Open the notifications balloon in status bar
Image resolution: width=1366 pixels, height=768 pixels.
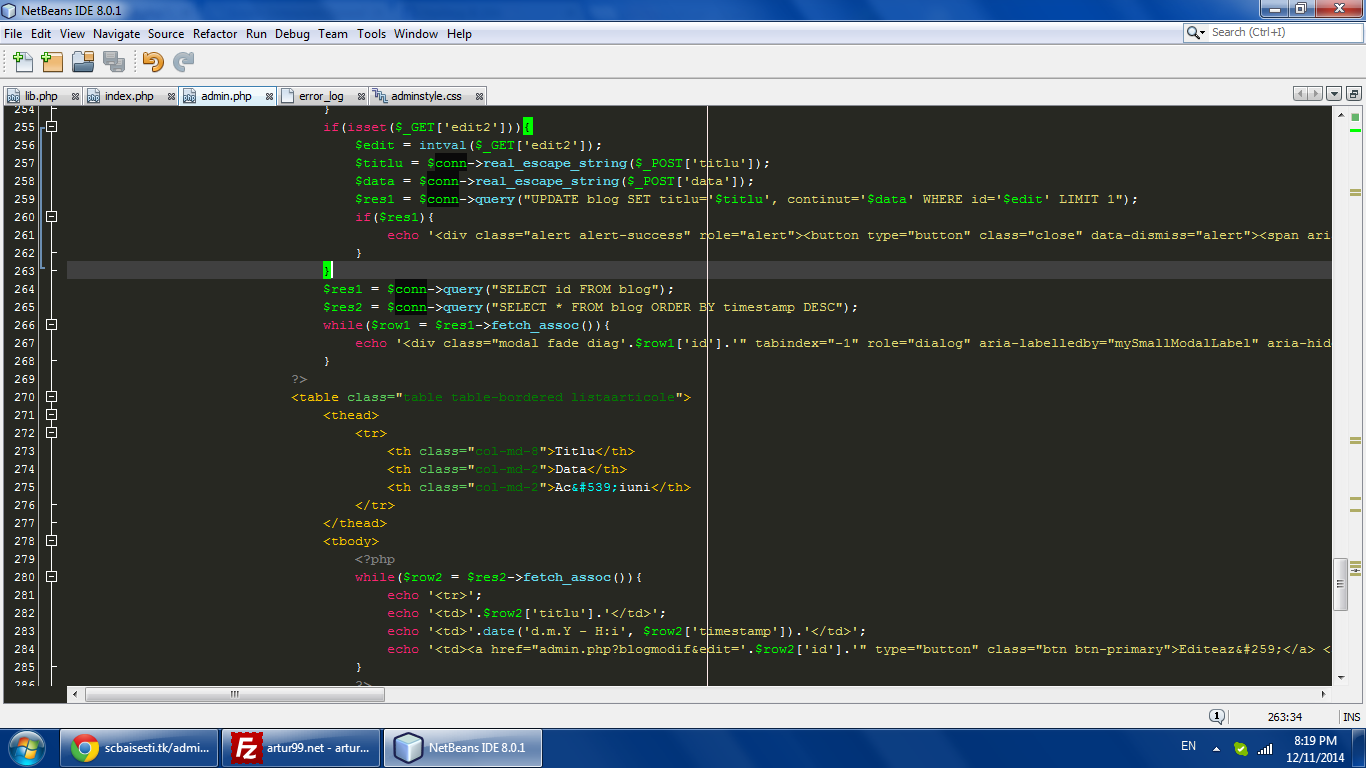1217,717
